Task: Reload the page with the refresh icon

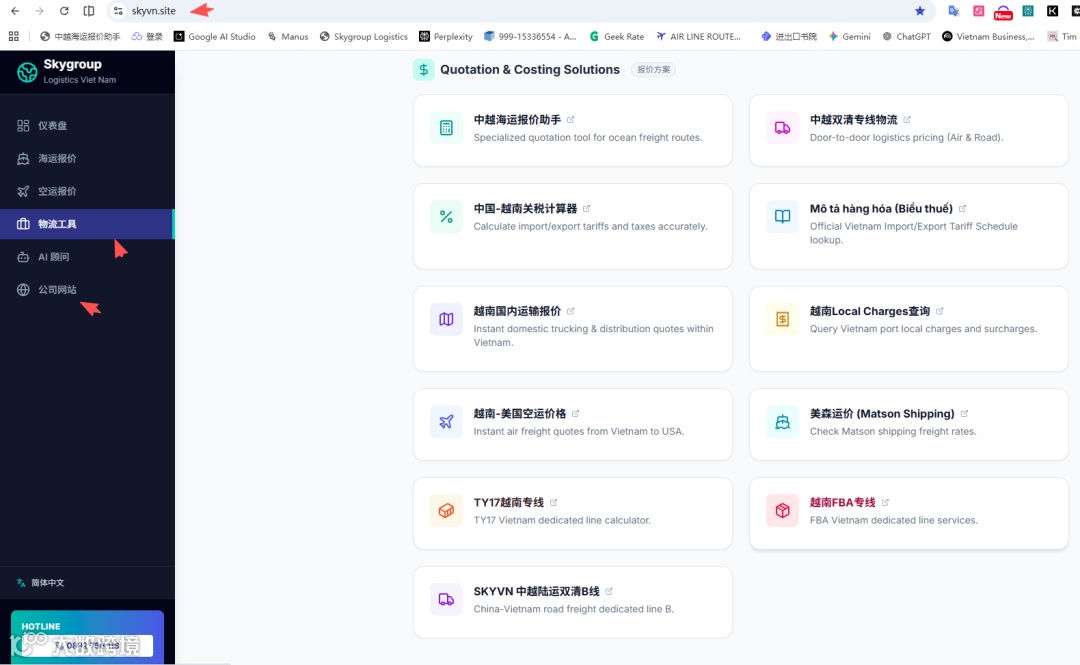Action: pos(64,11)
